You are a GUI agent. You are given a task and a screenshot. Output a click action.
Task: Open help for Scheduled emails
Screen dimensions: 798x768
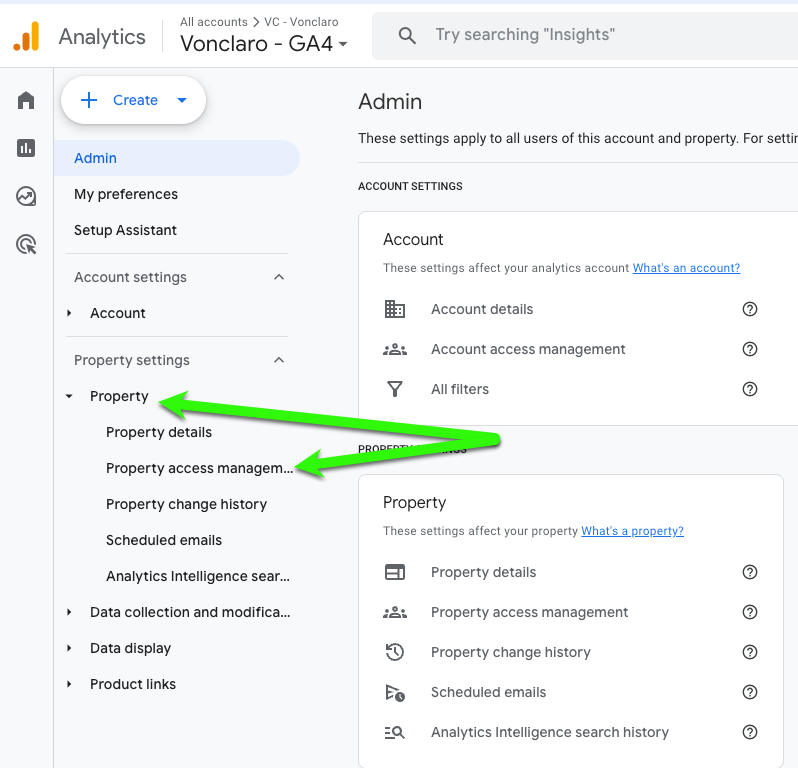pos(750,692)
